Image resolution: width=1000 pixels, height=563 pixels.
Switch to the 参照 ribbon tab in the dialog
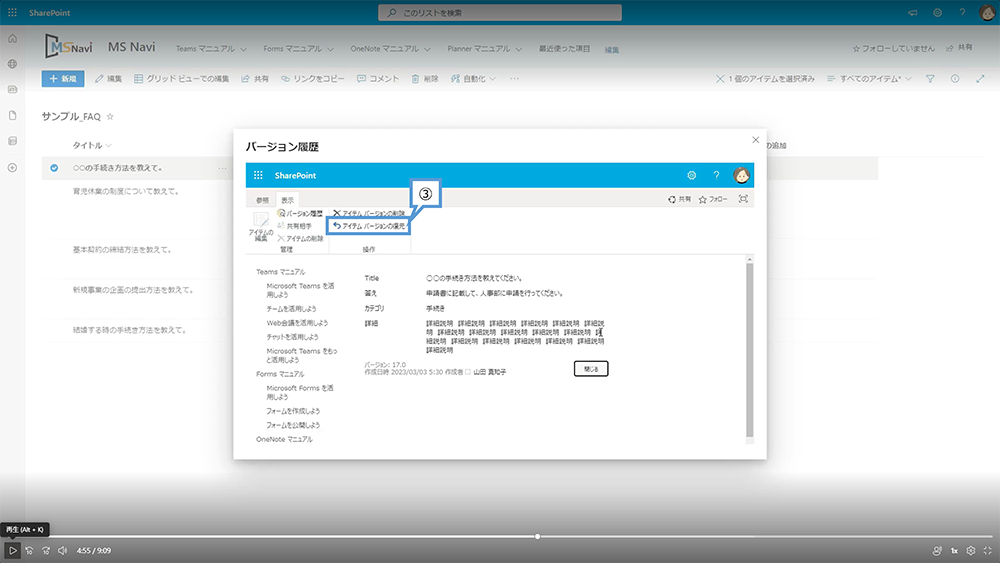(262, 200)
